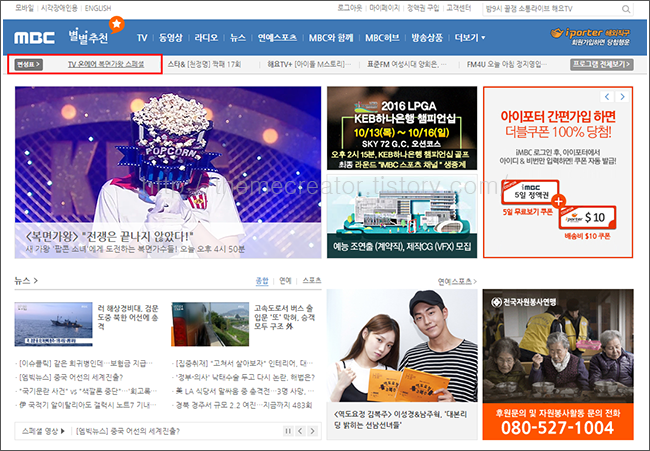This screenshot has width=650, height=451.
Task: Go to previous 스페셜 영상 item
Action: pyautogui.click(x=301, y=431)
